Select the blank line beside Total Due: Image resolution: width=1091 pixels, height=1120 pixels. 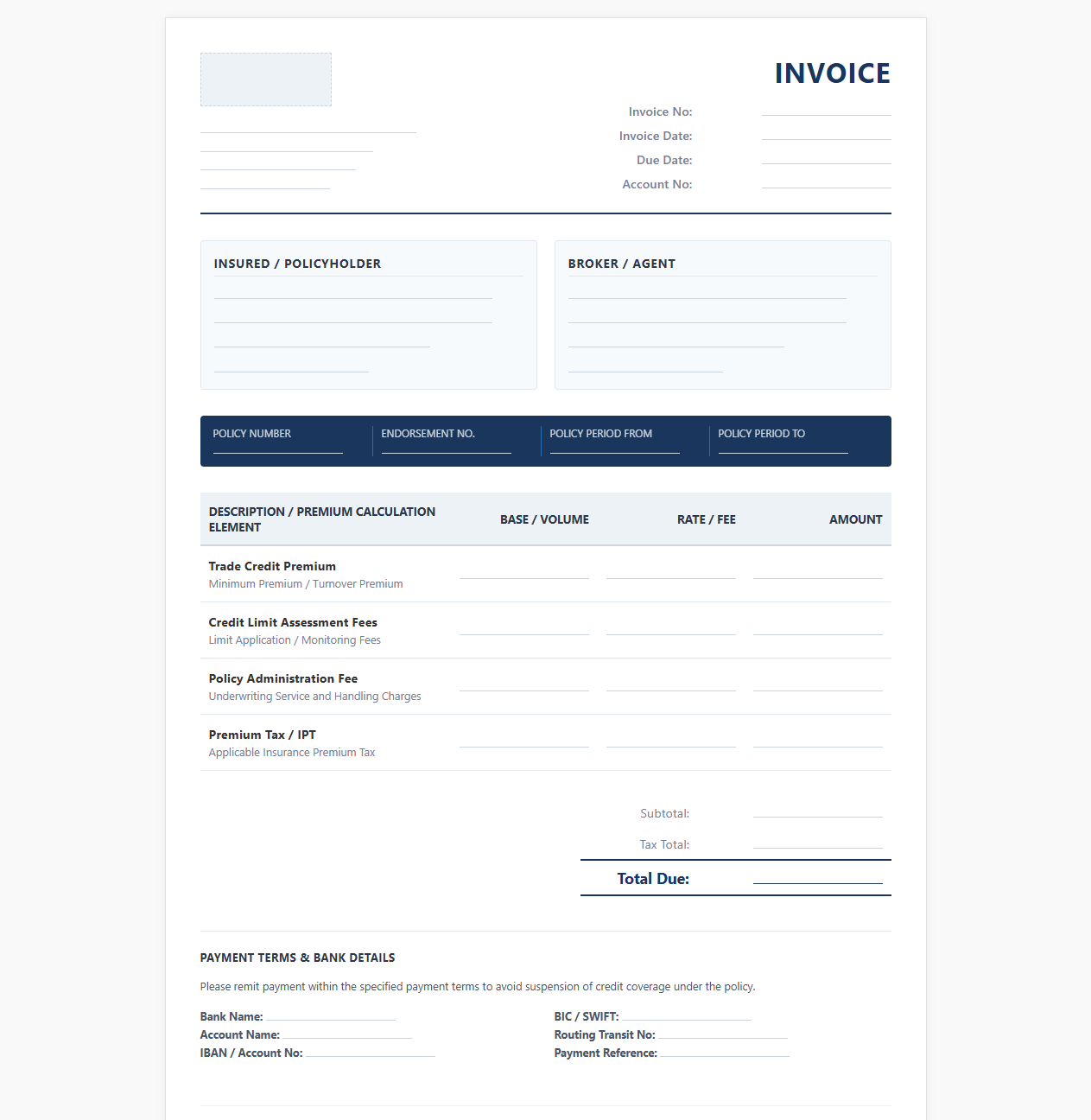(818, 877)
